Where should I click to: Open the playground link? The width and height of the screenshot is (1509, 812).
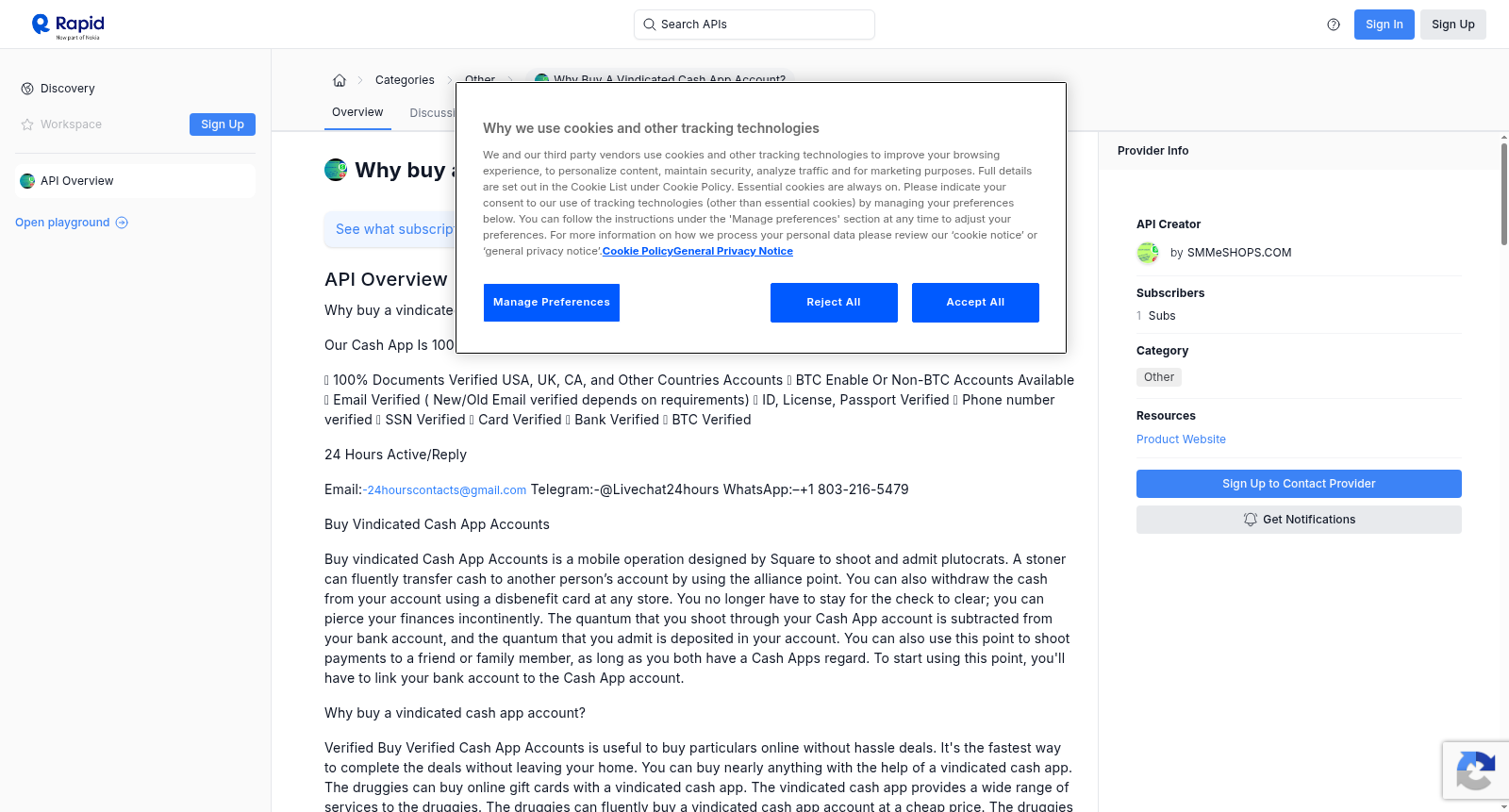[x=72, y=223]
